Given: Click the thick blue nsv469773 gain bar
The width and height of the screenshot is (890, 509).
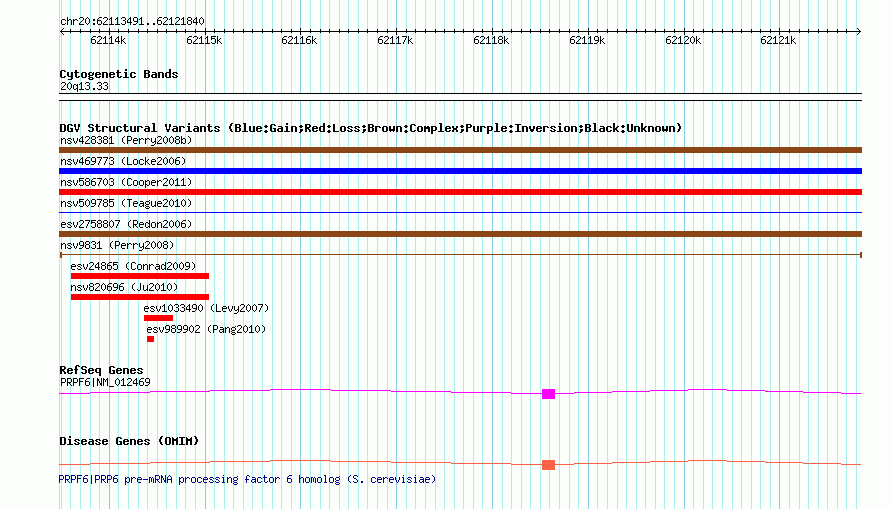Looking at the screenshot, I should click(460, 171).
